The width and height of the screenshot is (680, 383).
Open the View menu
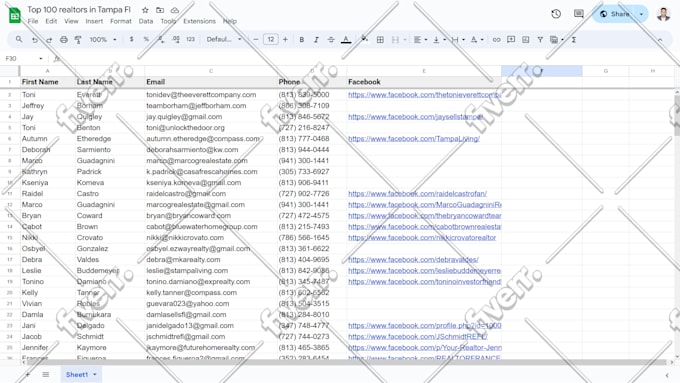coord(71,21)
